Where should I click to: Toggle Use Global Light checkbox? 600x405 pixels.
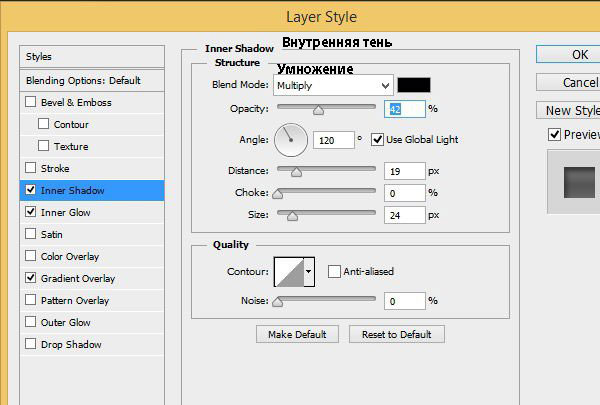(x=377, y=138)
